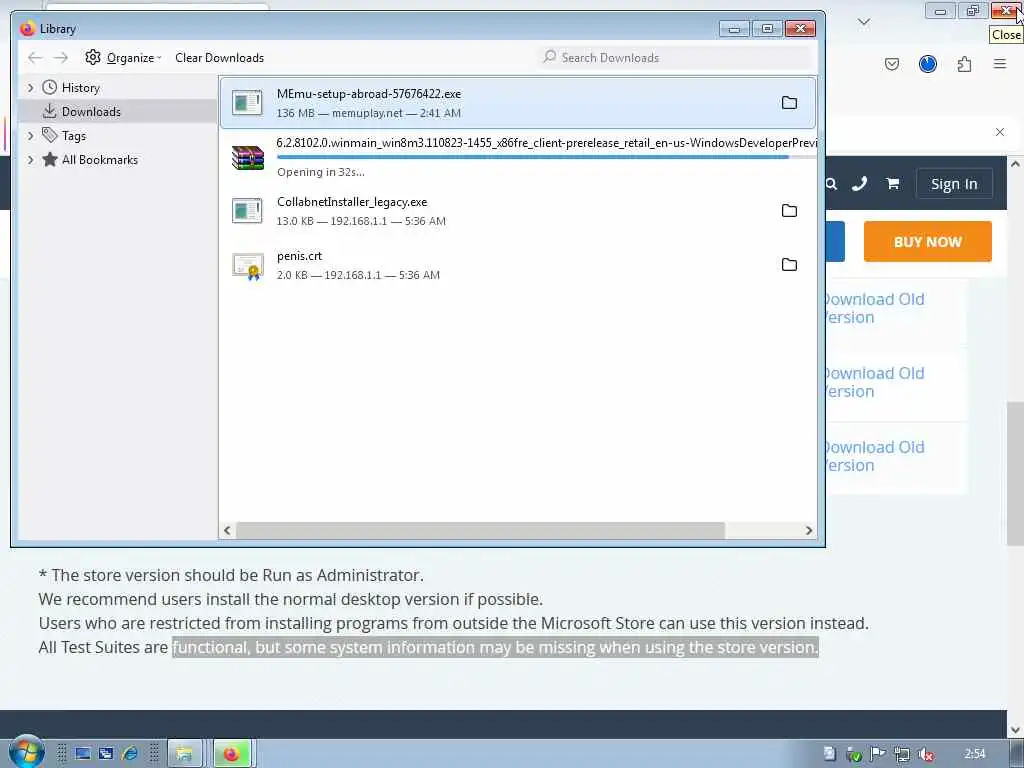Screen dimensions: 1024x768
Task: Dismiss the notification bar with X
Action: click(999, 132)
